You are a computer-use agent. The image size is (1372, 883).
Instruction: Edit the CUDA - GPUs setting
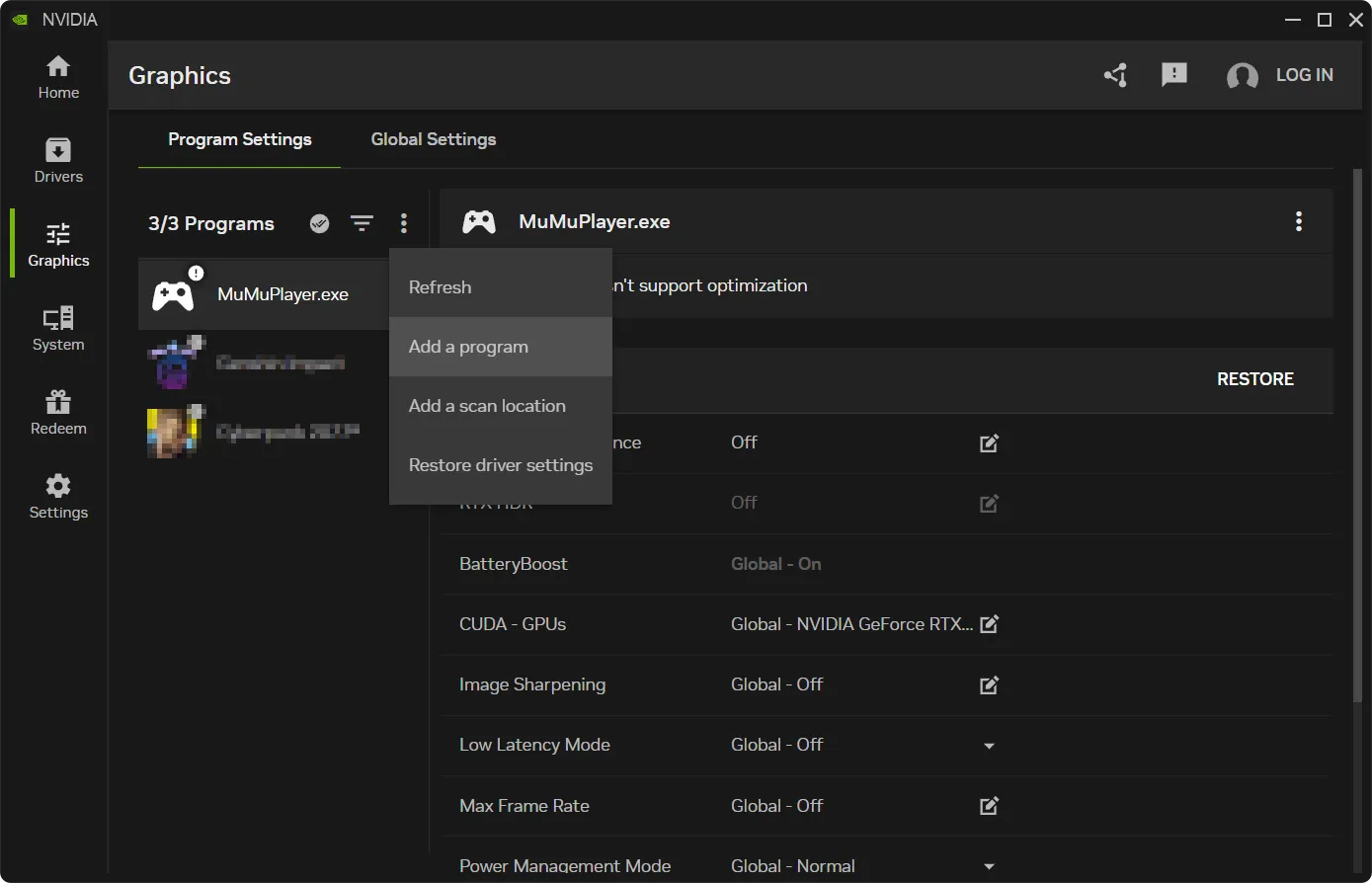(x=989, y=624)
